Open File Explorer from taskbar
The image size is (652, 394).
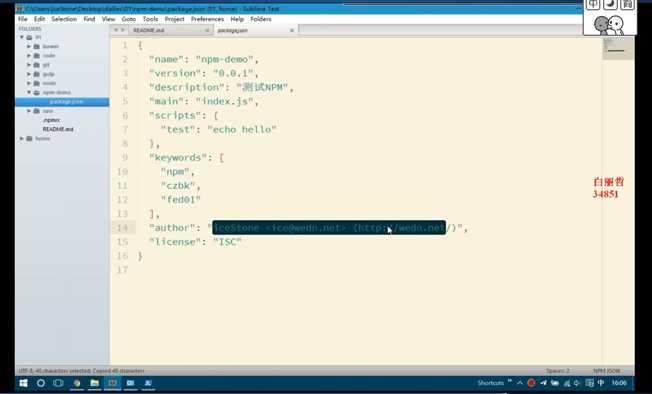[95, 383]
